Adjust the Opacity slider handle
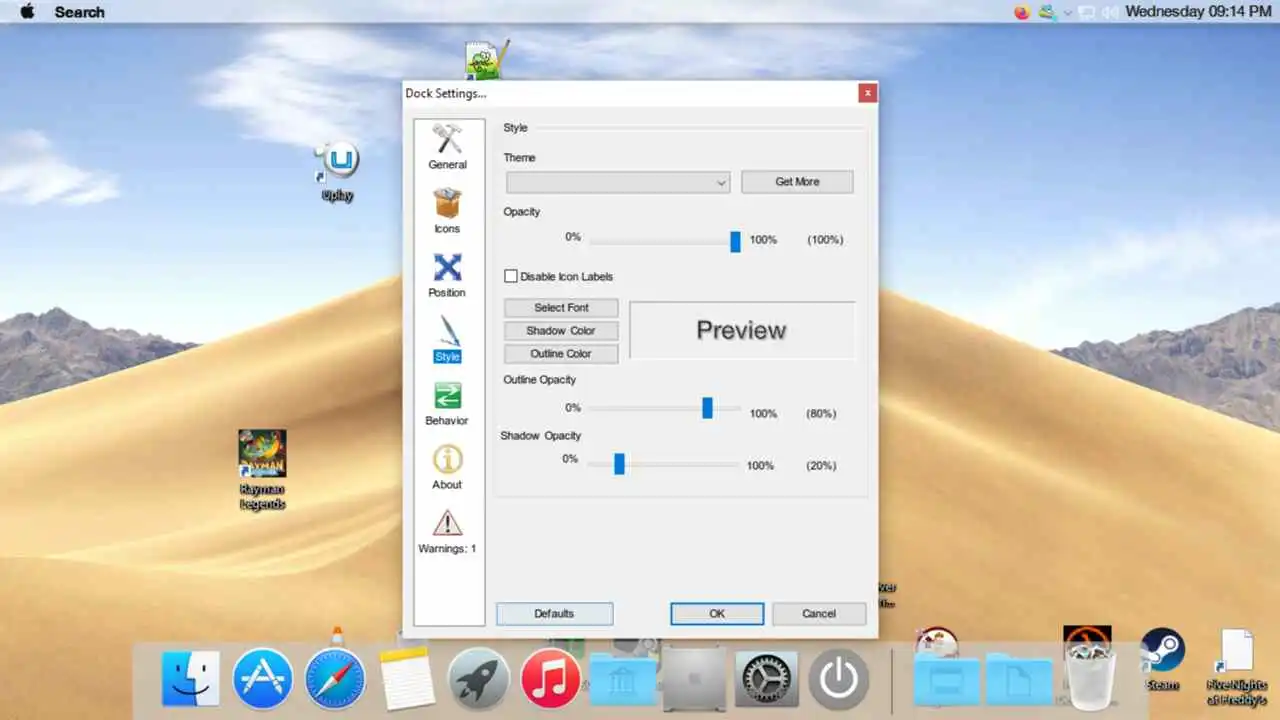Image resolution: width=1280 pixels, height=720 pixels. [x=735, y=241]
